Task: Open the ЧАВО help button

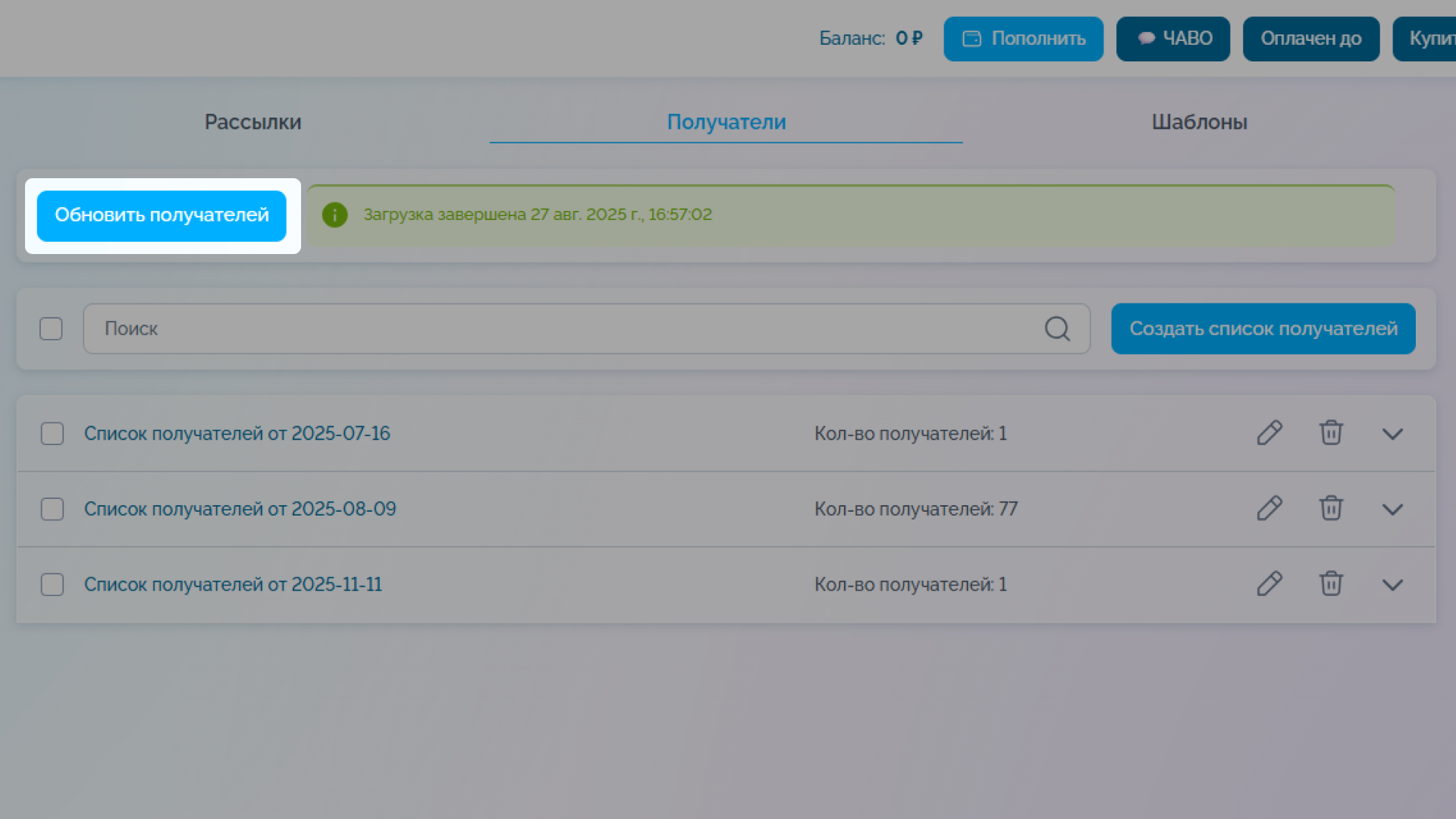Action: pyautogui.click(x=1172, y=39)
